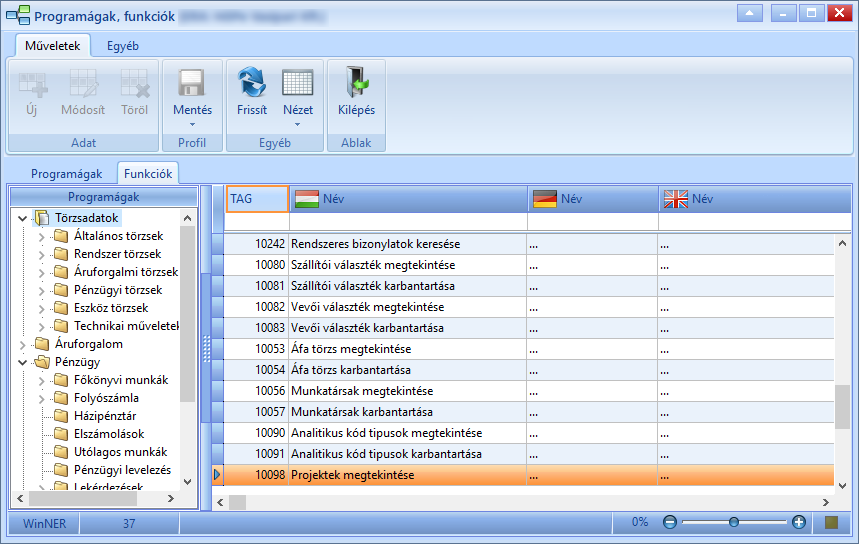Image resolution: width=859 pixels, height=544 pixels.
Task: Sort by the TAG column header
Action: coord(257,198)
